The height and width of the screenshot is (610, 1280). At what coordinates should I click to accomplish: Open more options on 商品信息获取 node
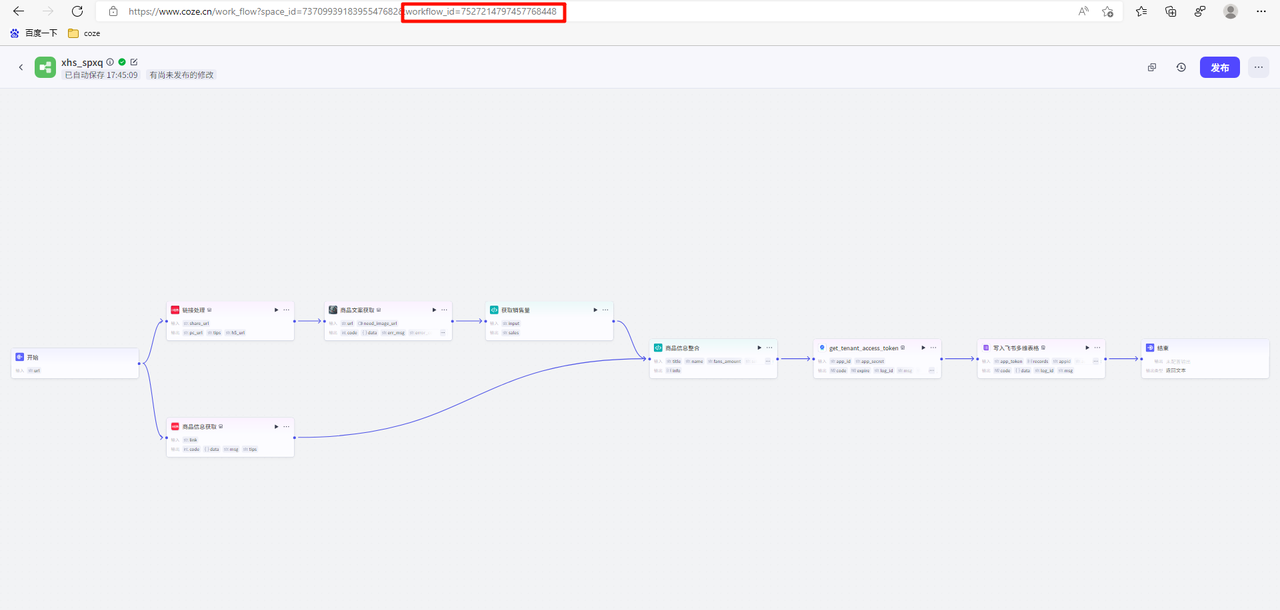coord(286,426)
